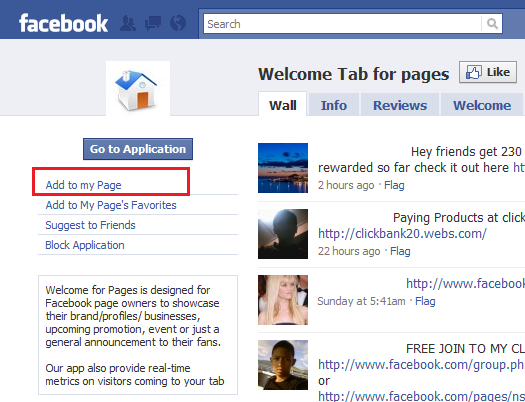Click the search magnifier icon

point(492,24)
